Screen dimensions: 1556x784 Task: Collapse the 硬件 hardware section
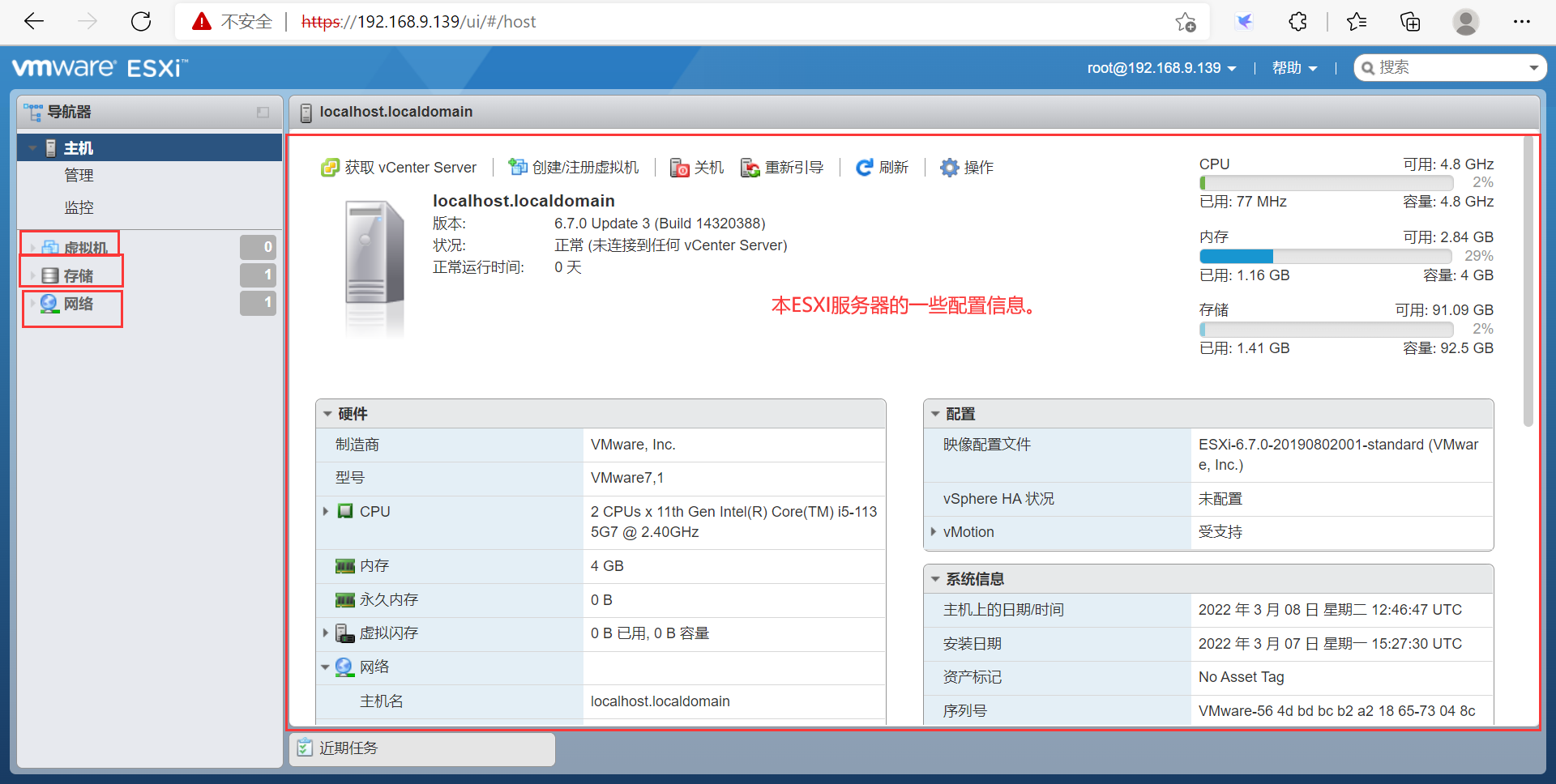(327, 414)
